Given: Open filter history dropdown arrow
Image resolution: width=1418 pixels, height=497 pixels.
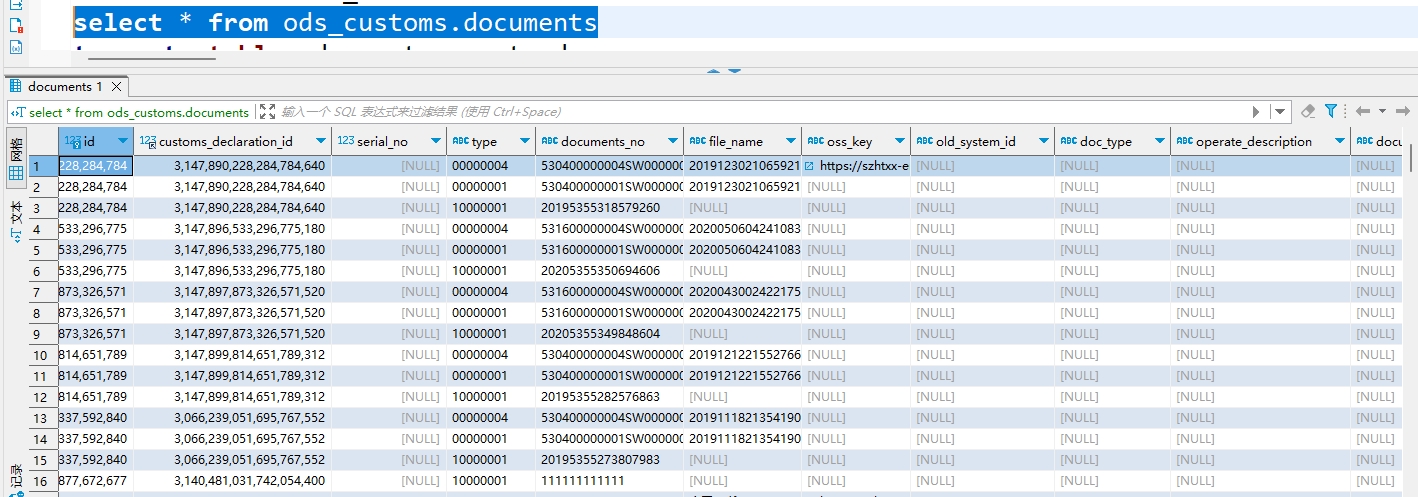Looking at the screenshot, I should pyautogui.click(x=1280, y=112).
